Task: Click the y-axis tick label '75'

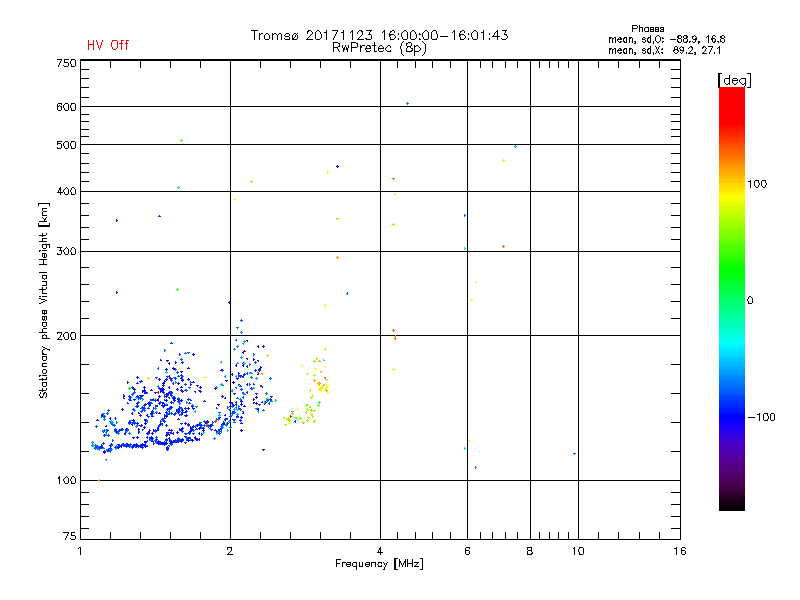Action: [70, 536]
